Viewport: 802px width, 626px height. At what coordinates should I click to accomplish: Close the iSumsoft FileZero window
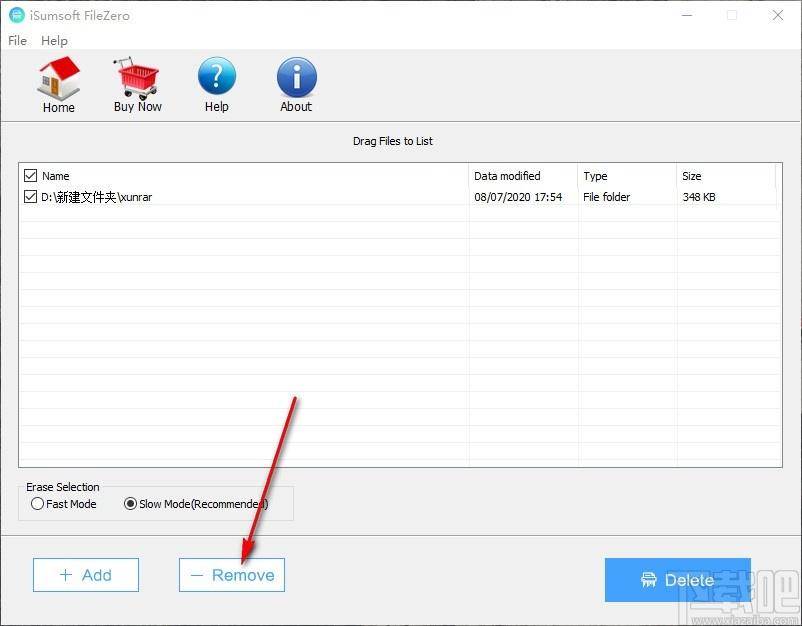[x=778, y=15]
